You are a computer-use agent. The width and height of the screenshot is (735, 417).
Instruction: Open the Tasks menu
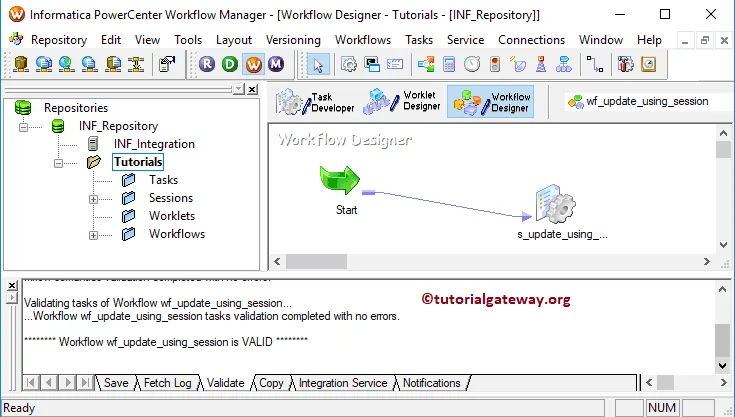(419, 40)
